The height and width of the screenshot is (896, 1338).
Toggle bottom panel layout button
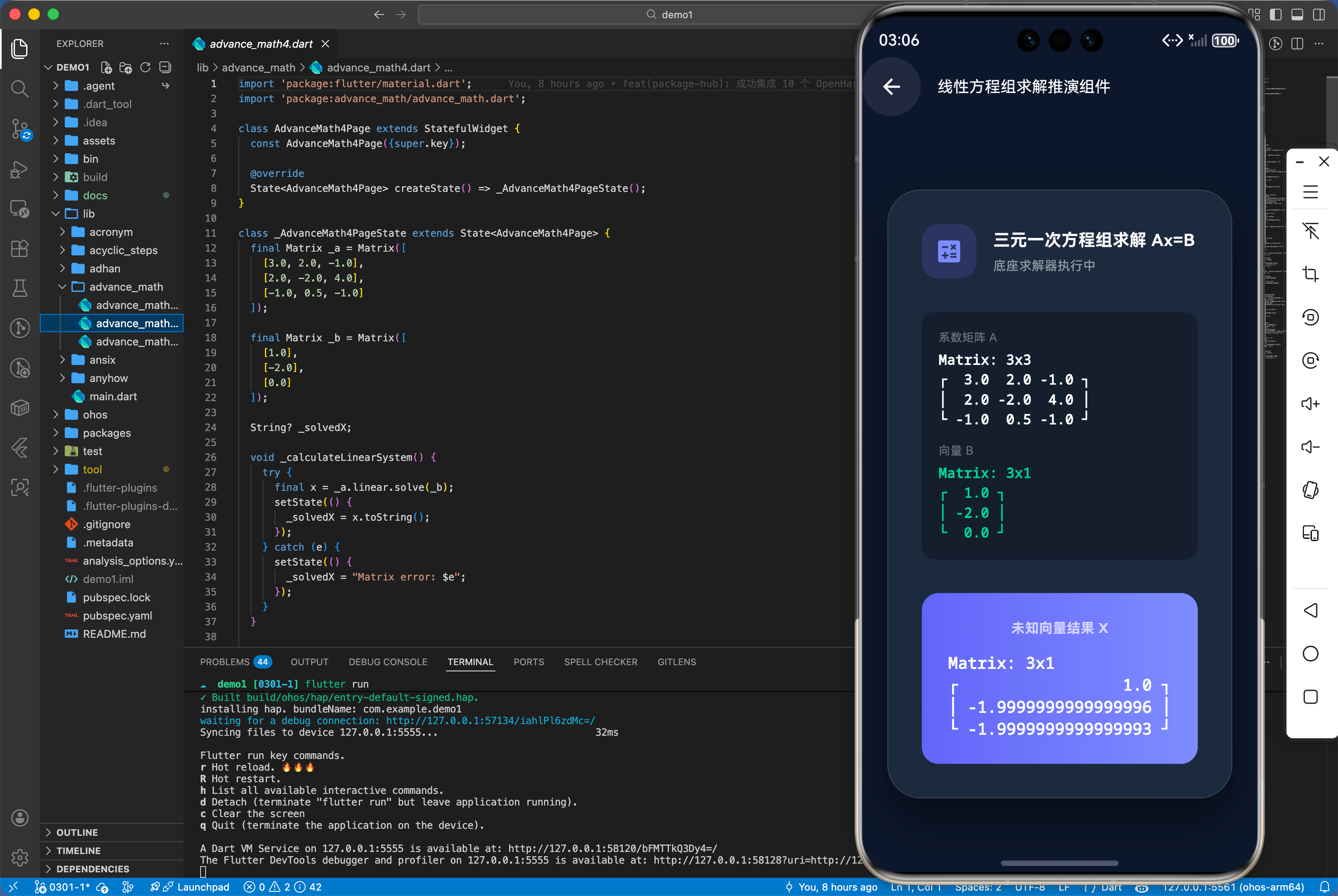point(1297,14)
